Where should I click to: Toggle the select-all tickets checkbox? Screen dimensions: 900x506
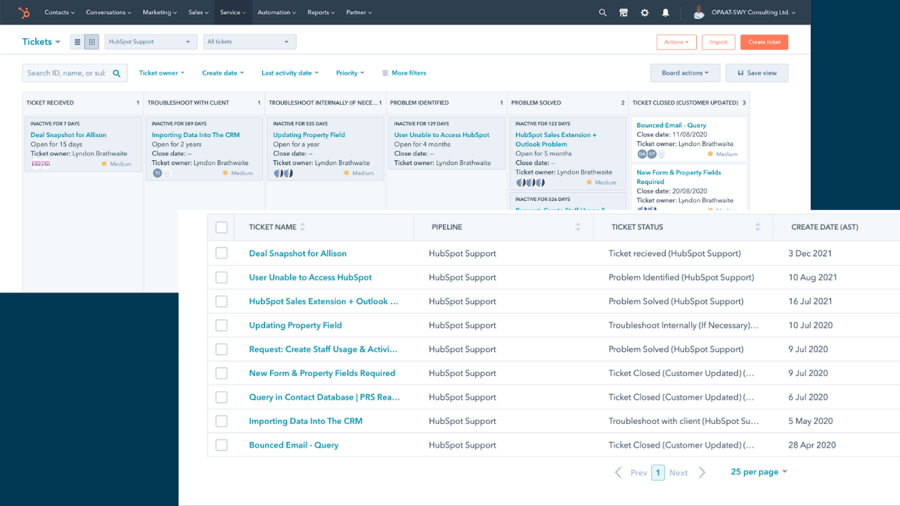[222, 227]
